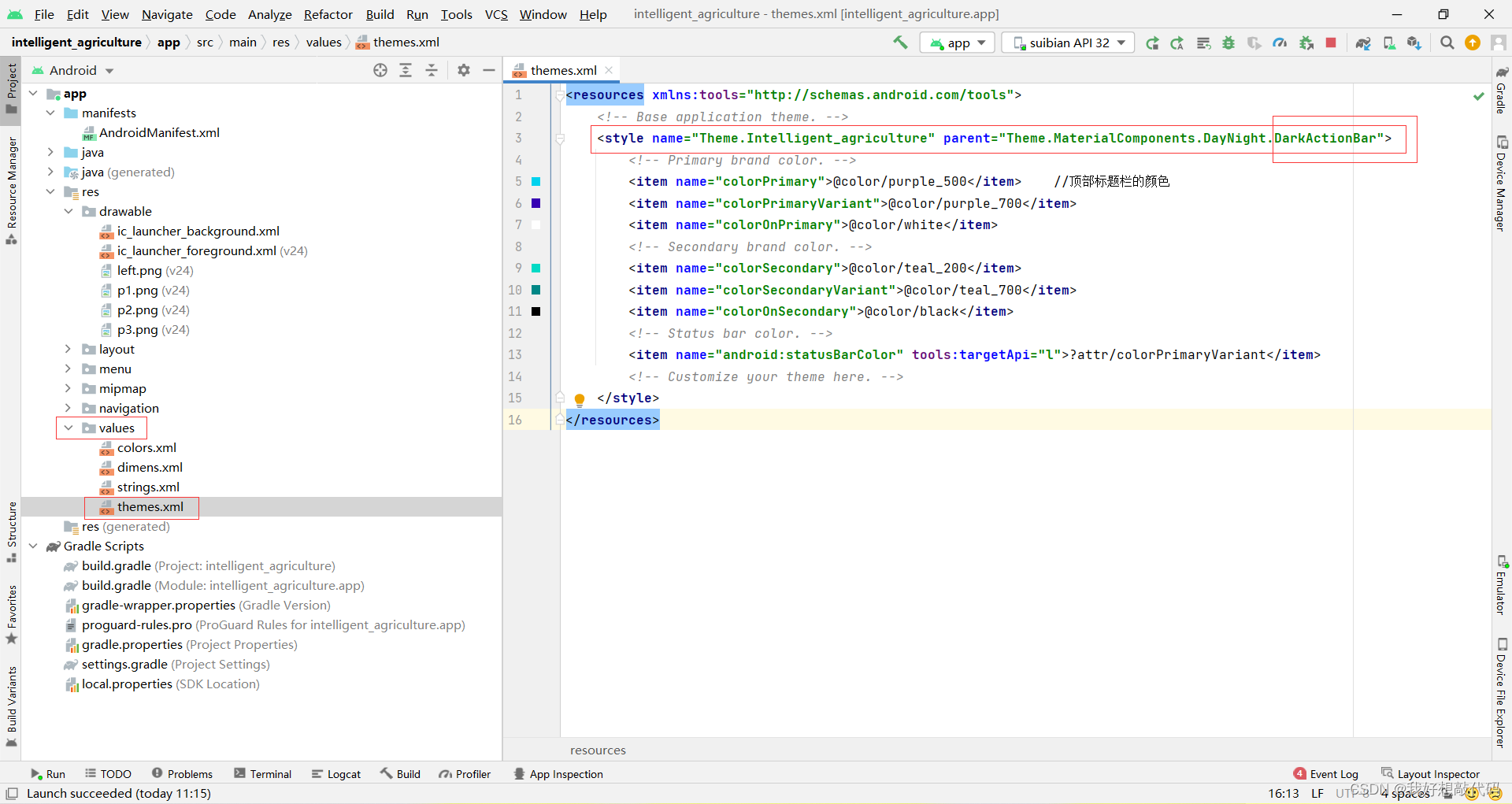Click the purple_500 color swatch on line 5
This screenshot has width=1512, height=804.
coord(536,182)
